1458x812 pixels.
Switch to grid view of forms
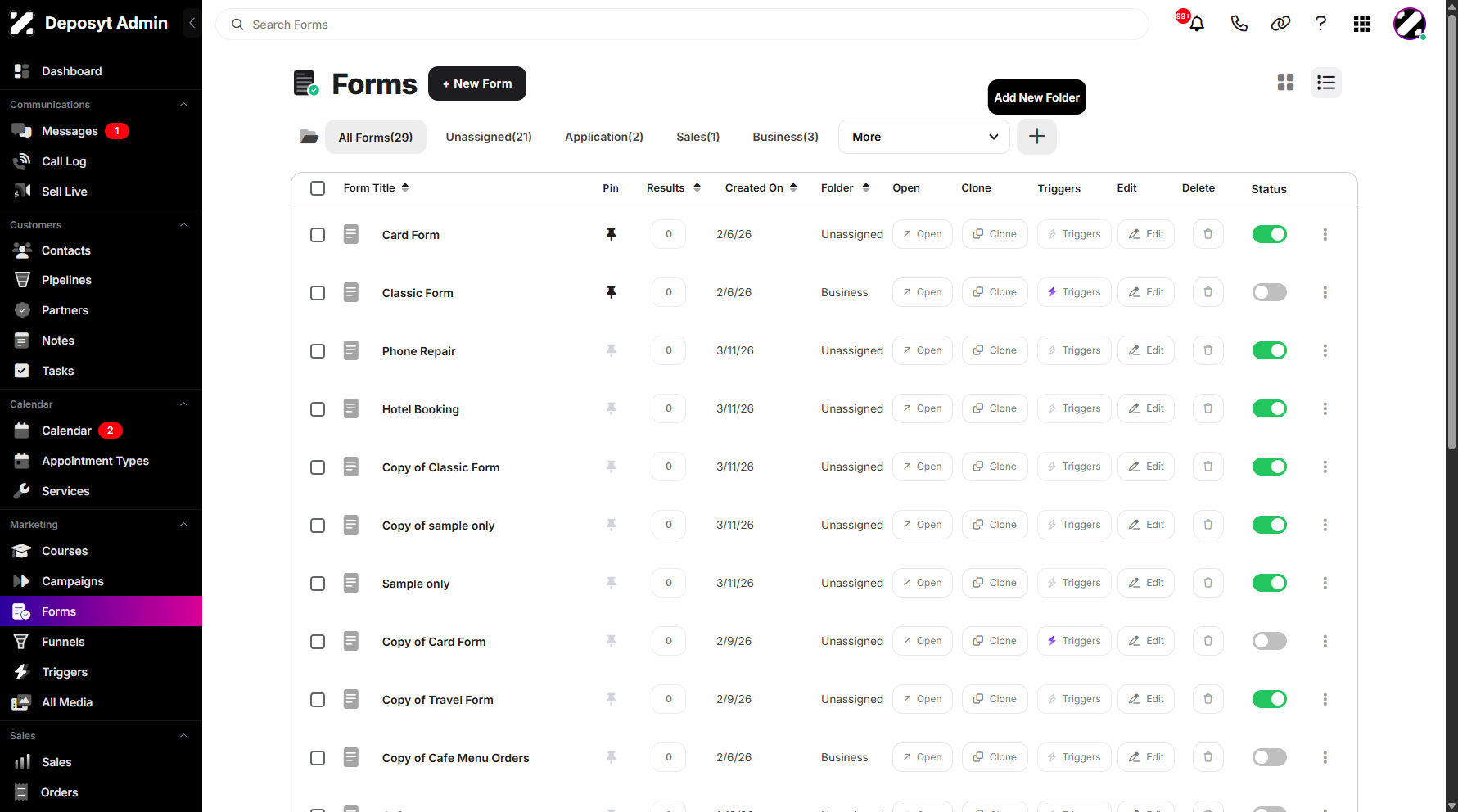tap(1285, 83)
